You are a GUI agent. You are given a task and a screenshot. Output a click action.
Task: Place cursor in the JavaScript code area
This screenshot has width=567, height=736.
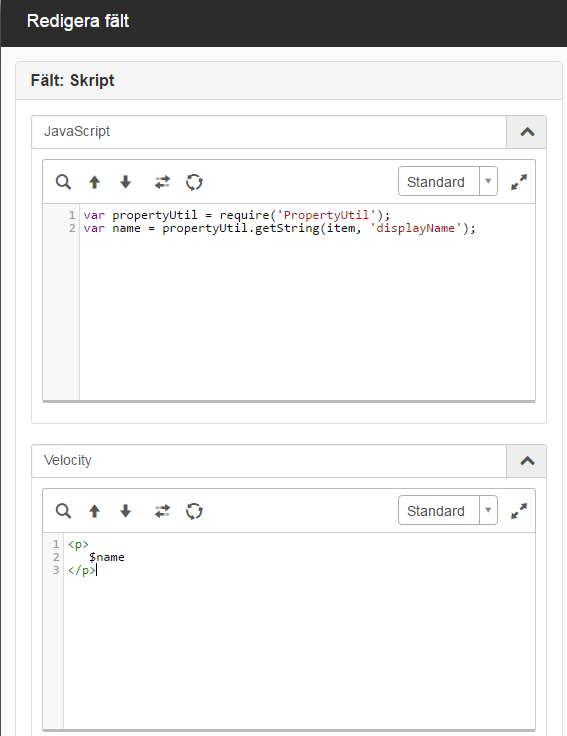coord(307,302)
